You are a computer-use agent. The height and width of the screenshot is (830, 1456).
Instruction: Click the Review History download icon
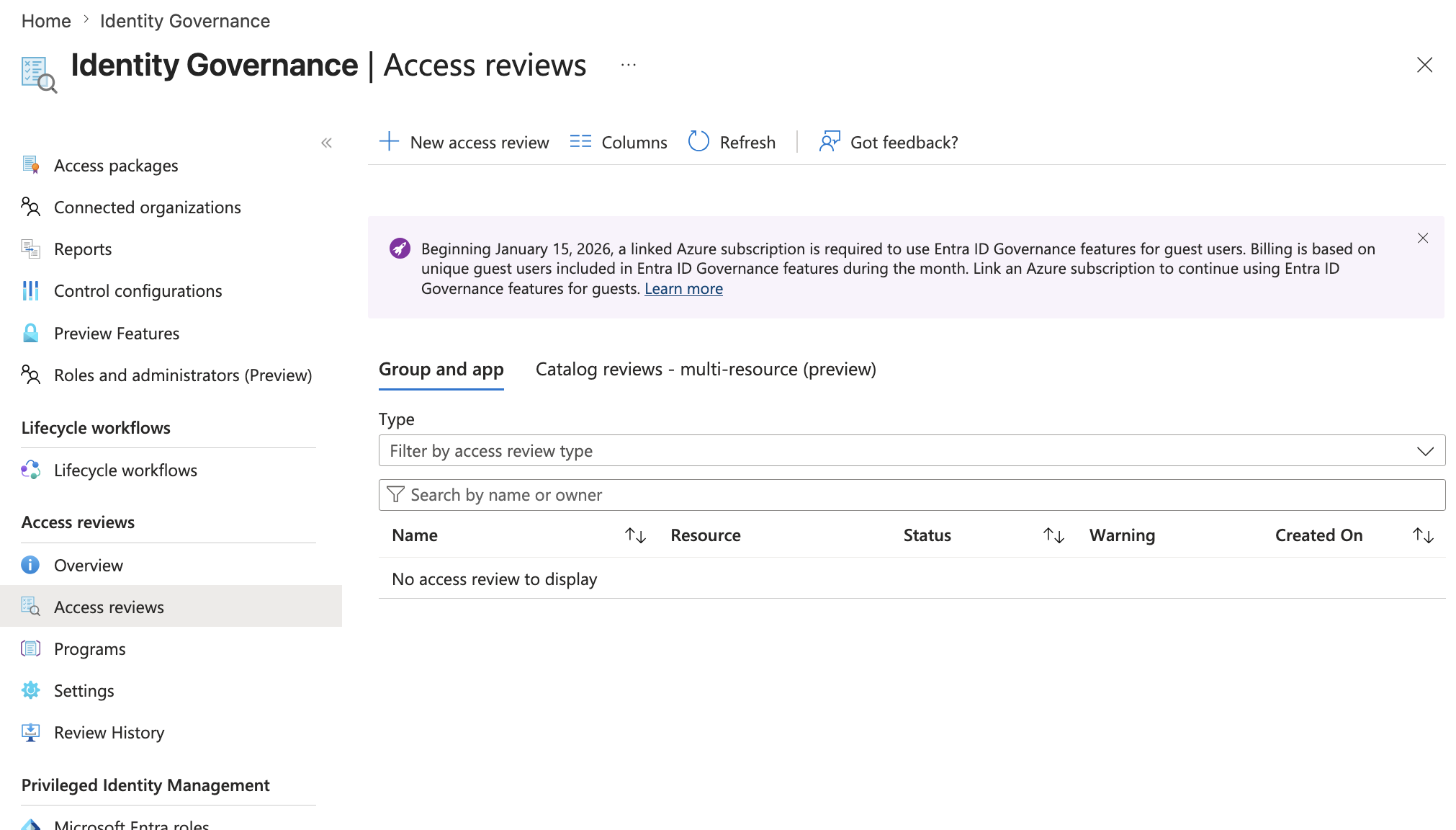(30, 732)
